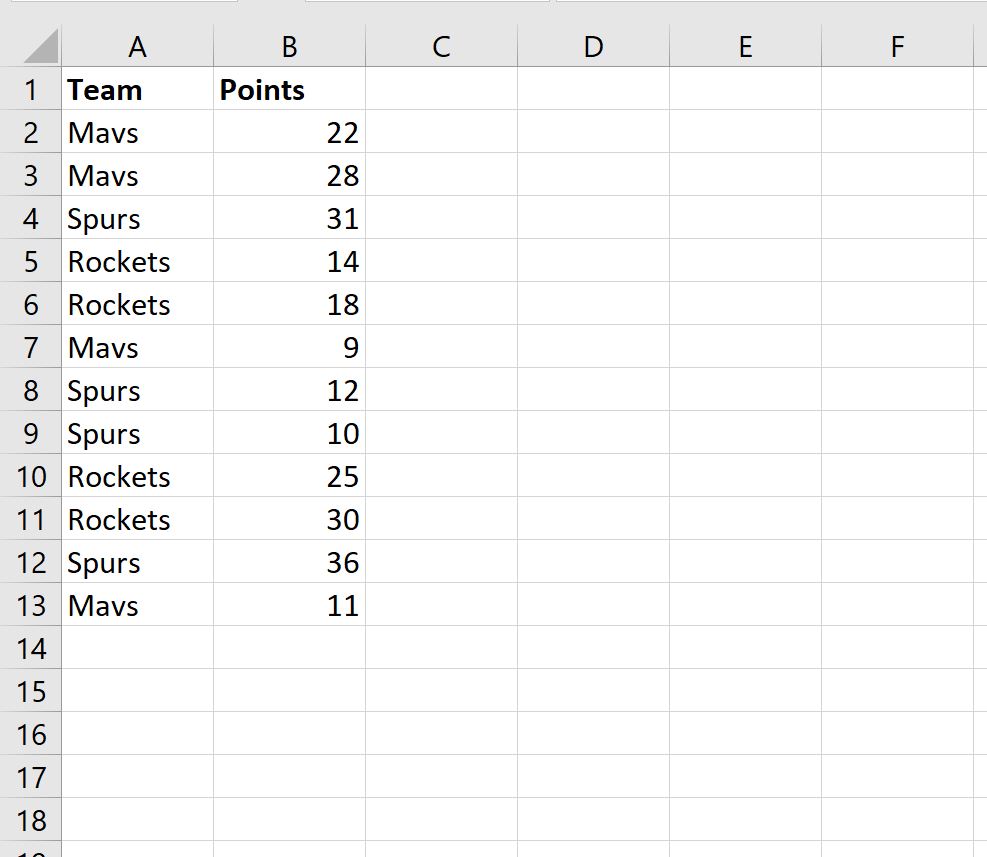Select column C header
This screenshot has height=857, width=987.
click(x=441, y=45)
